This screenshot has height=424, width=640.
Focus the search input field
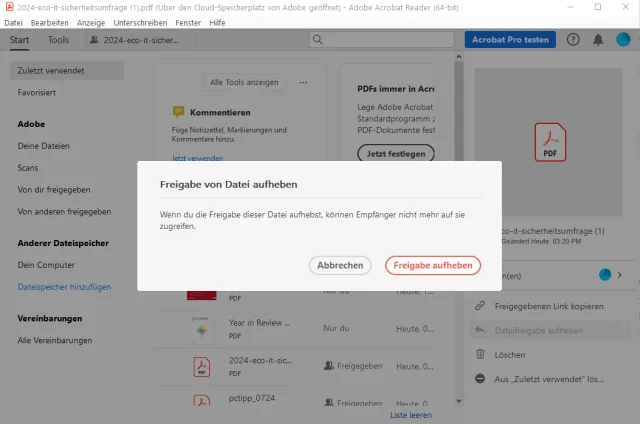[382, 40]
